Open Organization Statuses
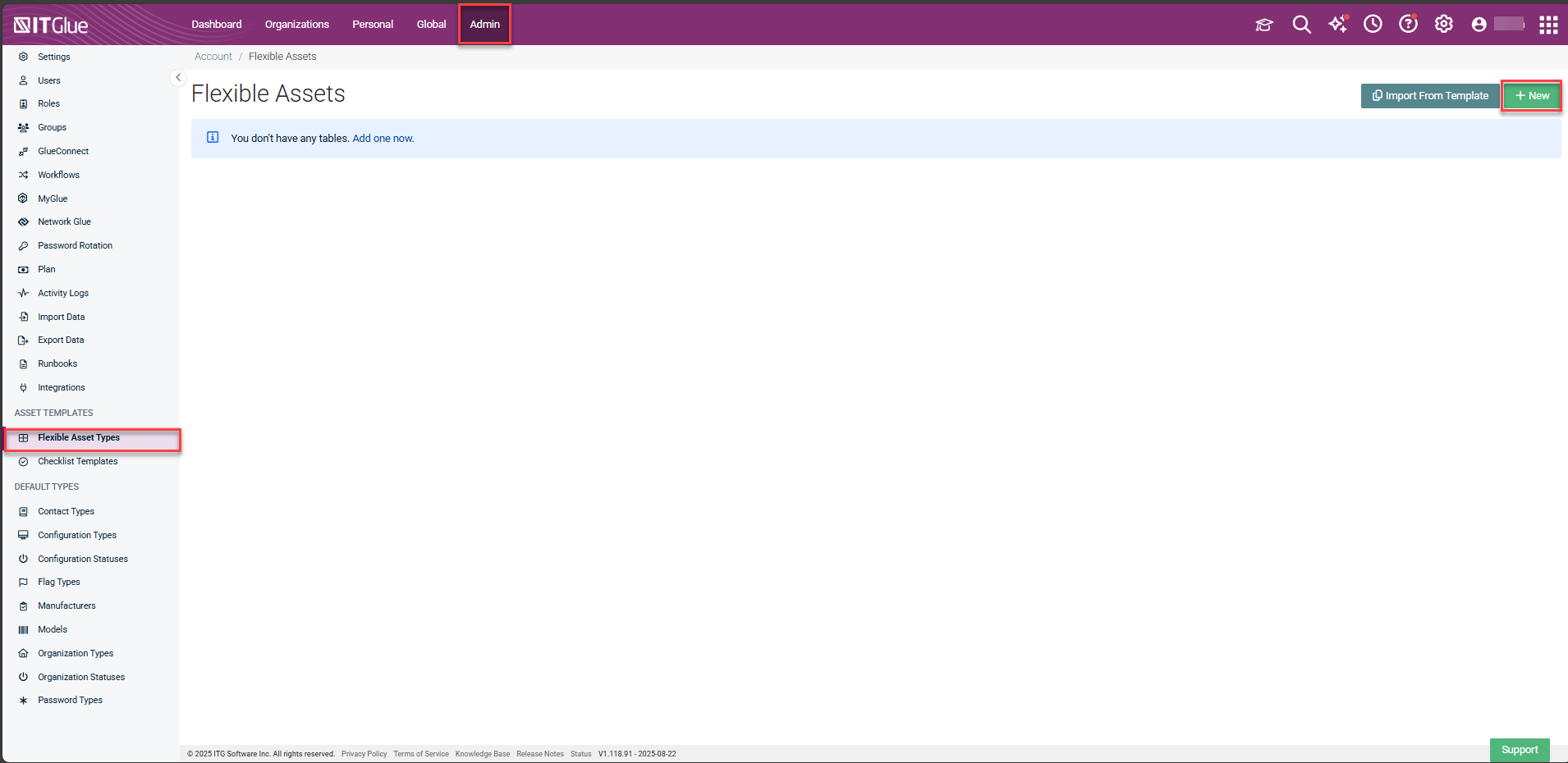 click(81, 677)
